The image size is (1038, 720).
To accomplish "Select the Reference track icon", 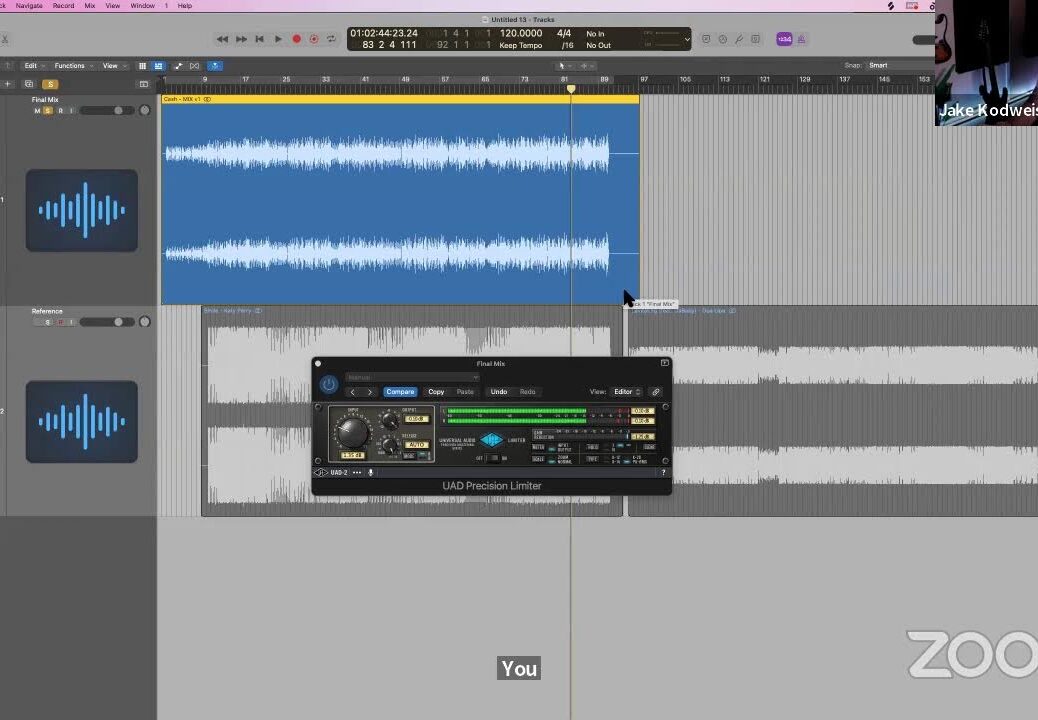I will (82, 422).
